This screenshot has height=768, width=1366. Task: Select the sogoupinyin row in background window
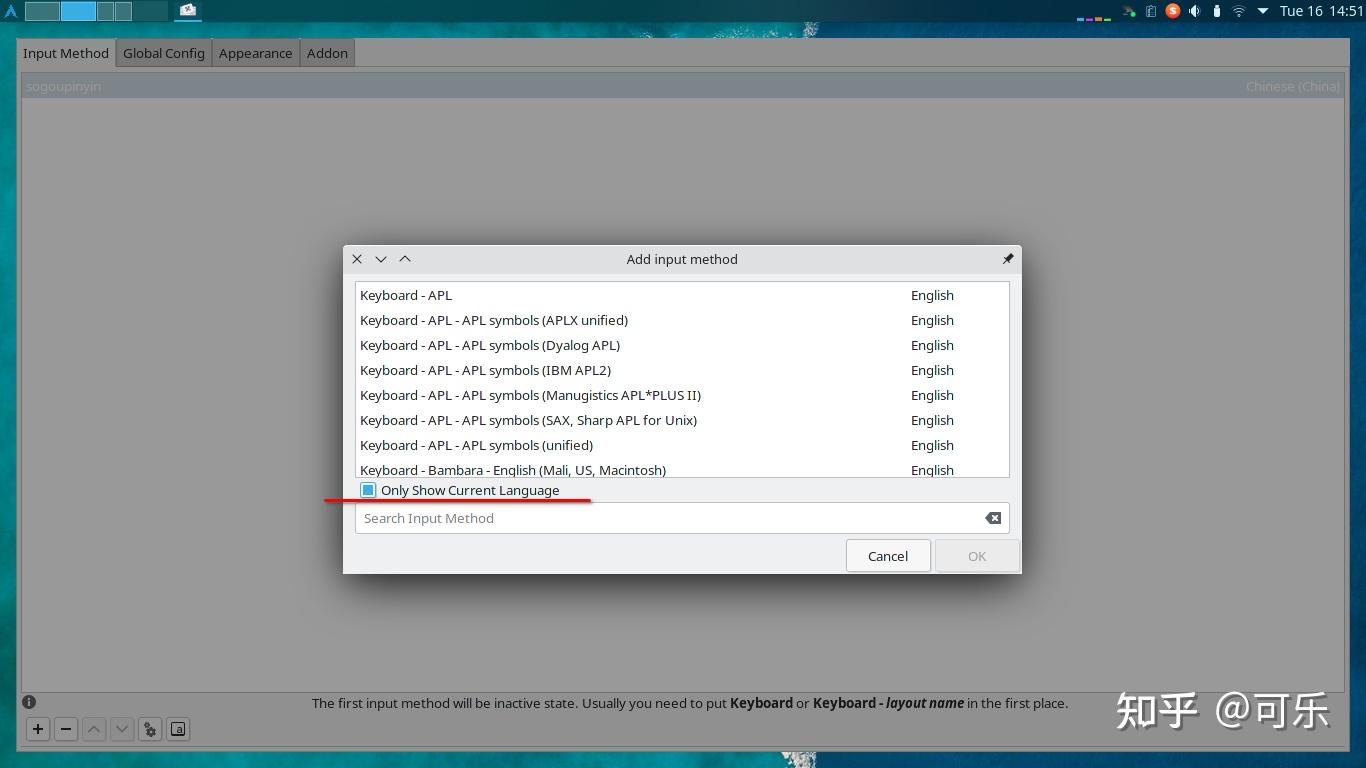tap(683, 86)
